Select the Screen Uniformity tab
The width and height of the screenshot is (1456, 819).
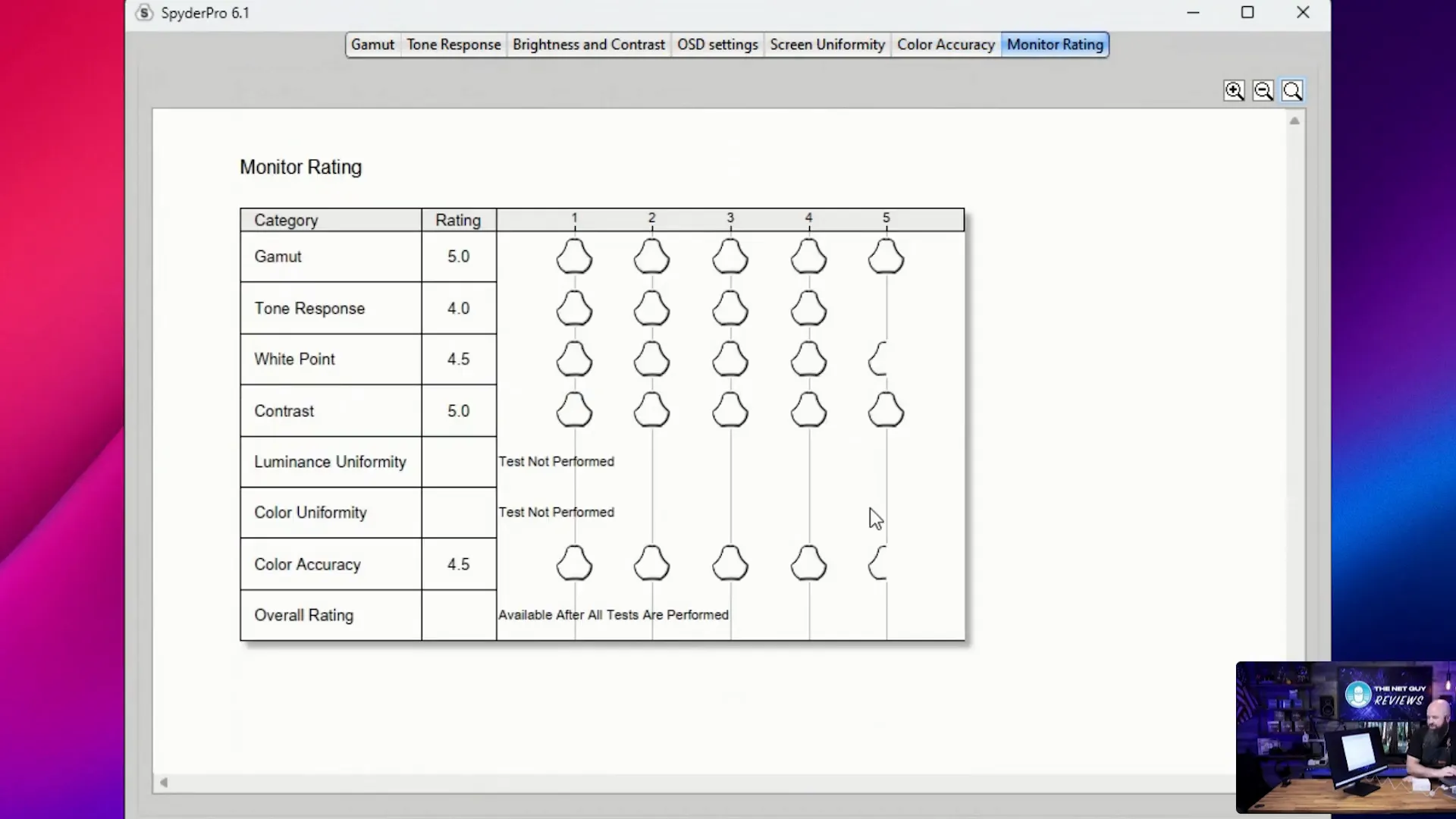coord(828,44)
